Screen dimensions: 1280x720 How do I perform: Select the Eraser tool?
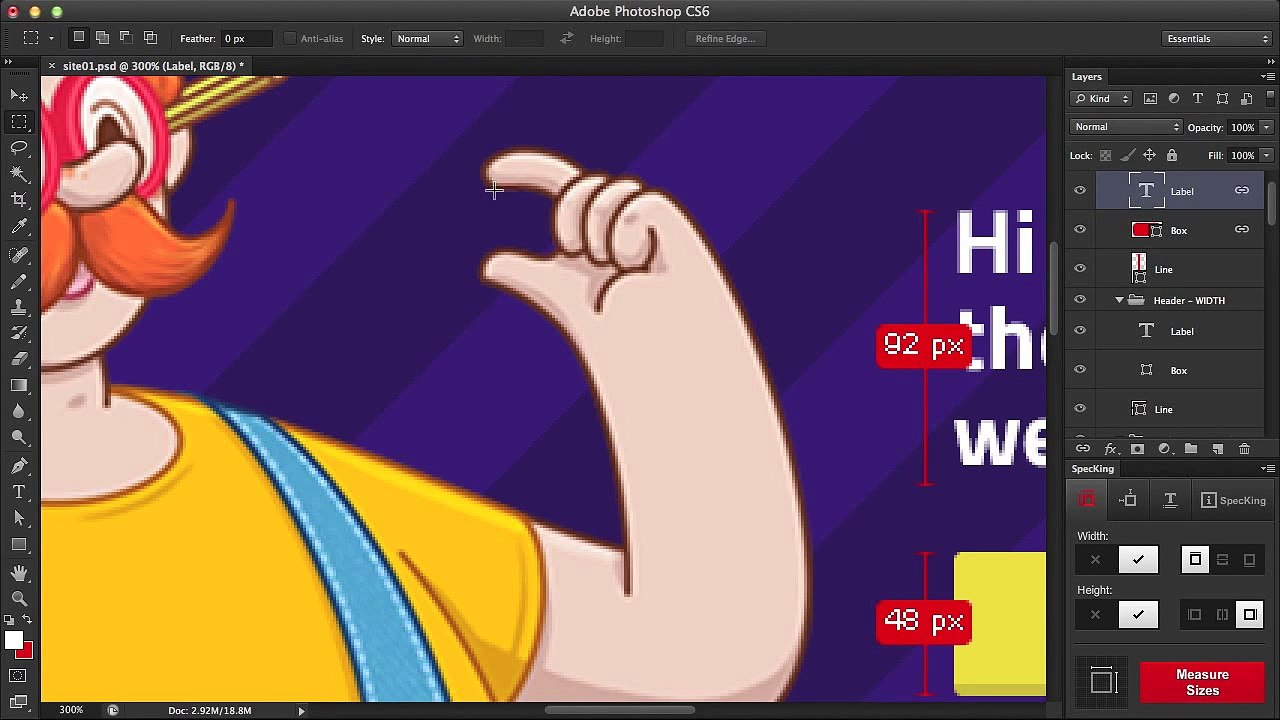(x=19, y=359)
